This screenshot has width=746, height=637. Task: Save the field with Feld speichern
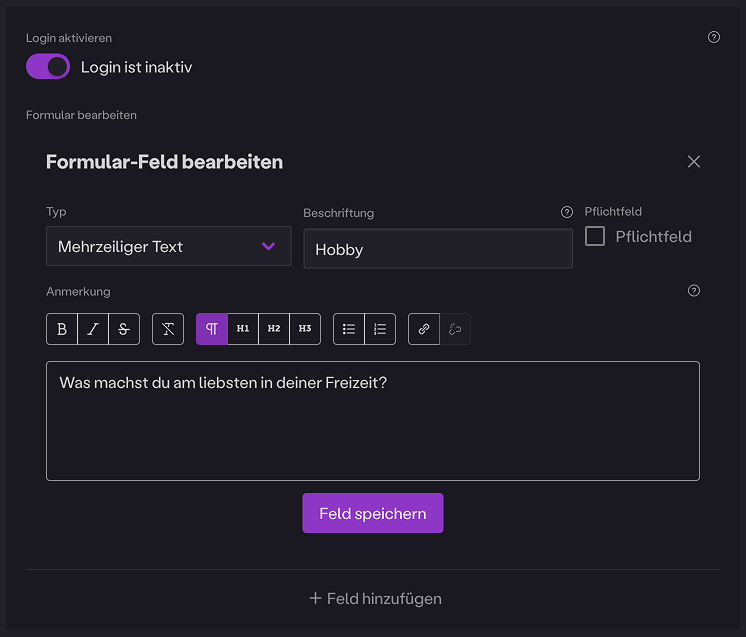(x=372, y=513)
